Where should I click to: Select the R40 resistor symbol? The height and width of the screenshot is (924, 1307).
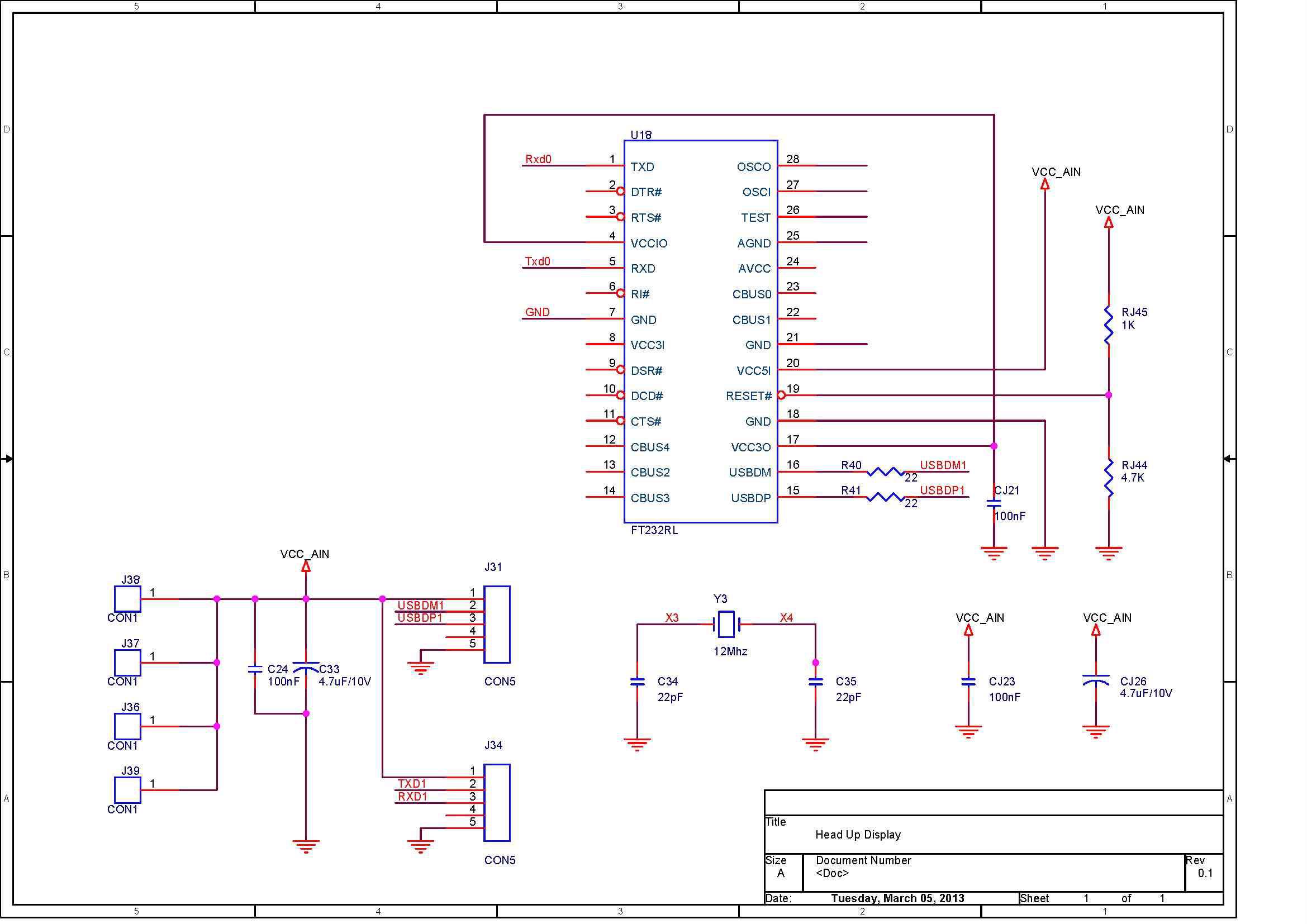point(885,471)
